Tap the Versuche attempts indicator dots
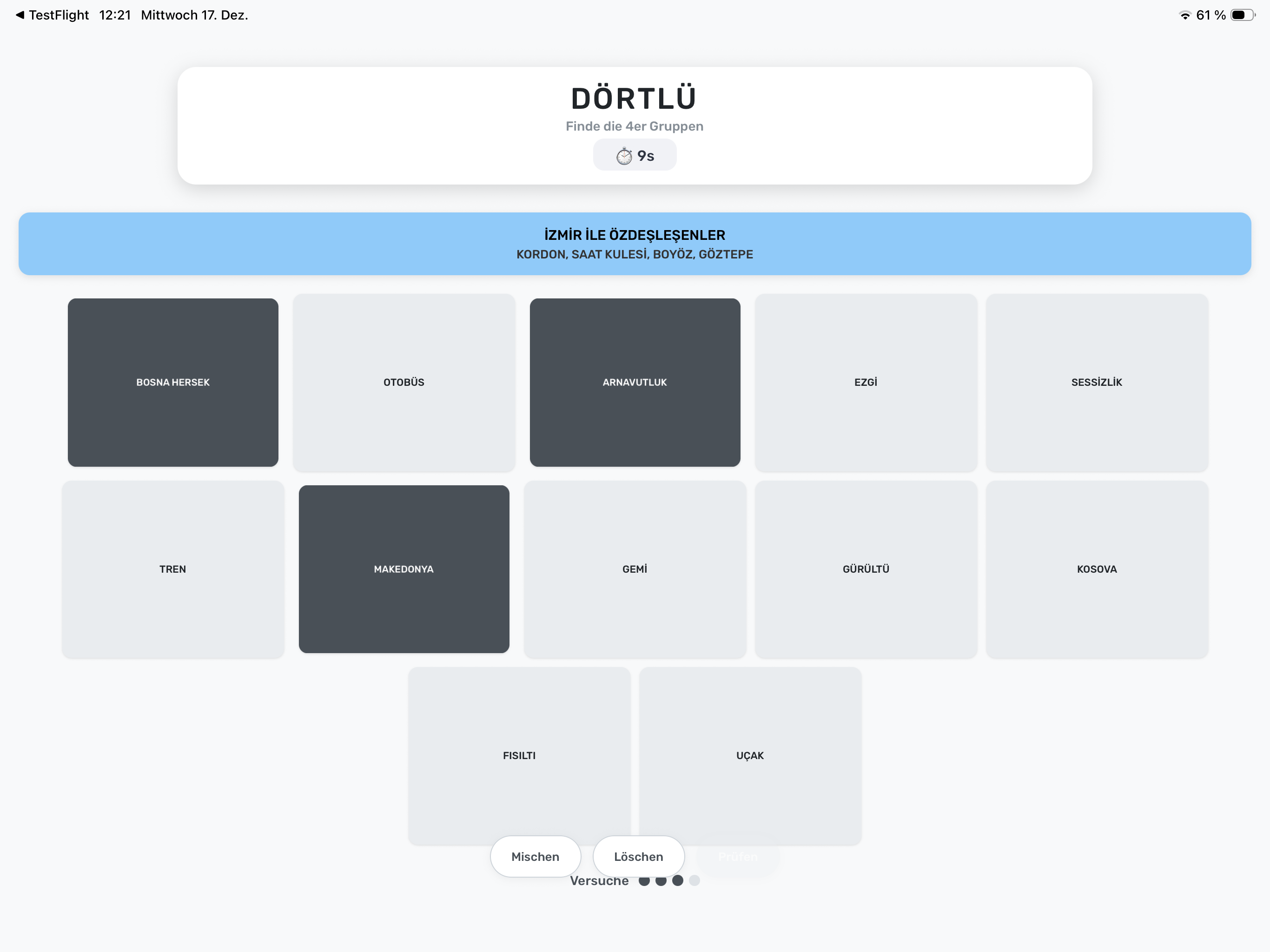 669,881
